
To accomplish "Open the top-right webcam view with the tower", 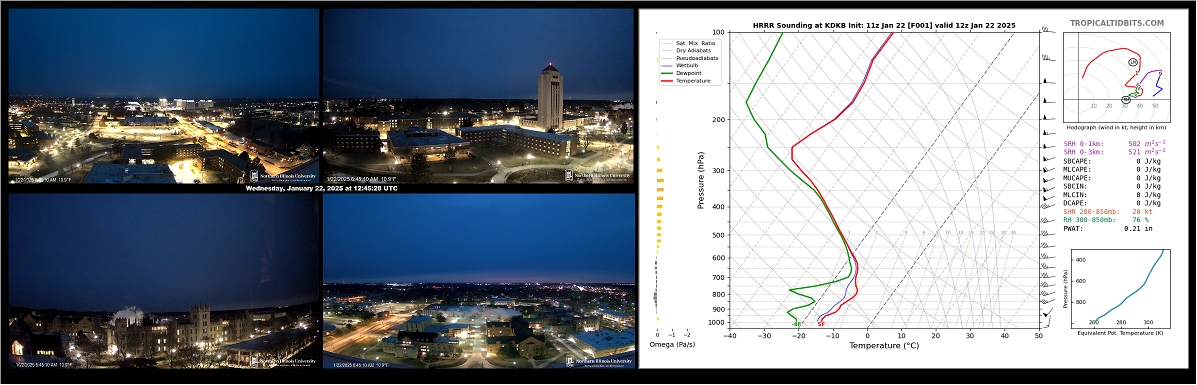I will (479, 96).
